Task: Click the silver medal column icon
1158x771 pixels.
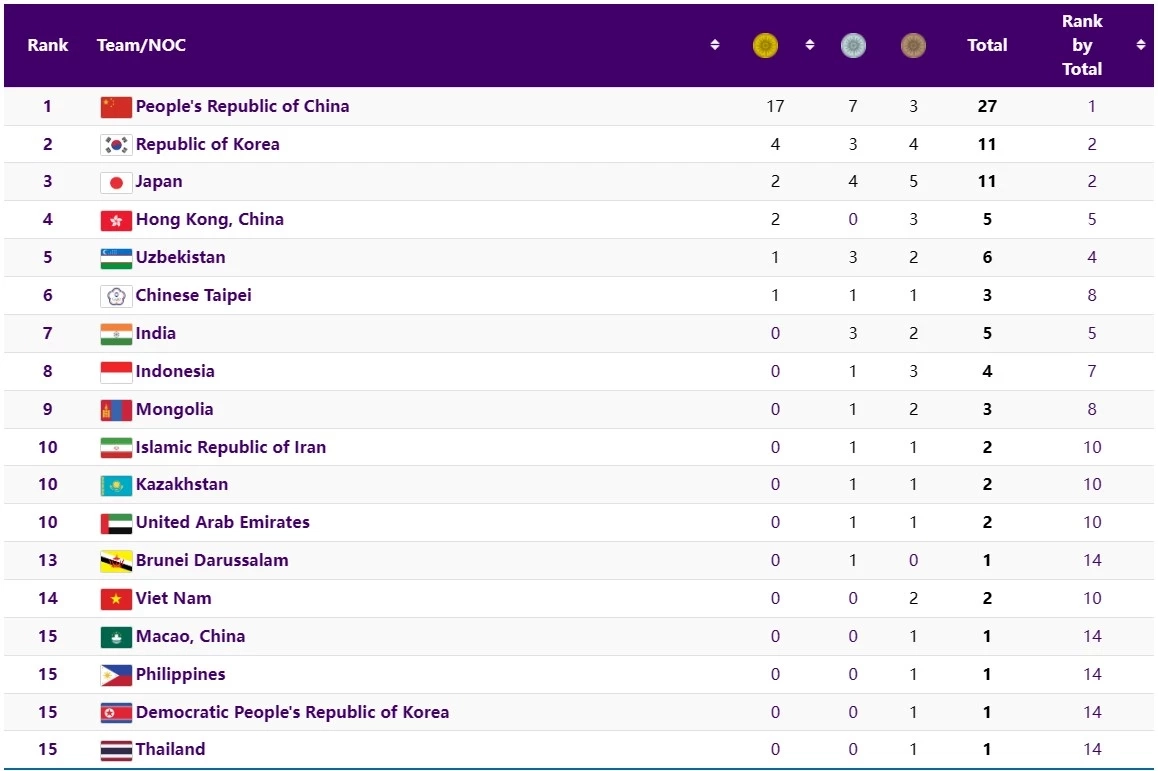Action: [x=853, y=45]
